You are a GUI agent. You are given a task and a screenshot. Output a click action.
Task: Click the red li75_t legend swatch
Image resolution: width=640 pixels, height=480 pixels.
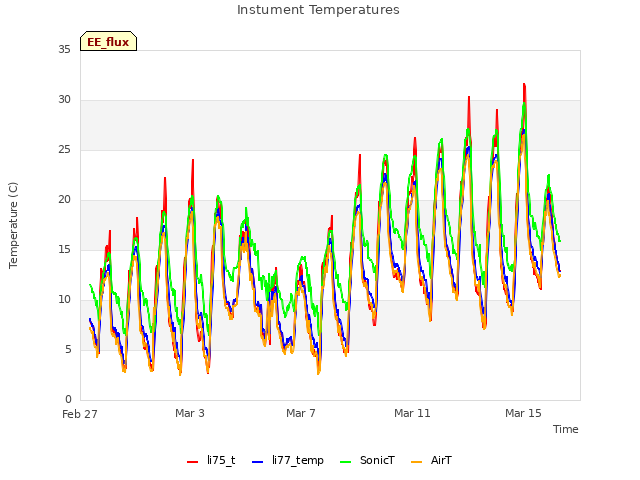click(x=192, y=462)
